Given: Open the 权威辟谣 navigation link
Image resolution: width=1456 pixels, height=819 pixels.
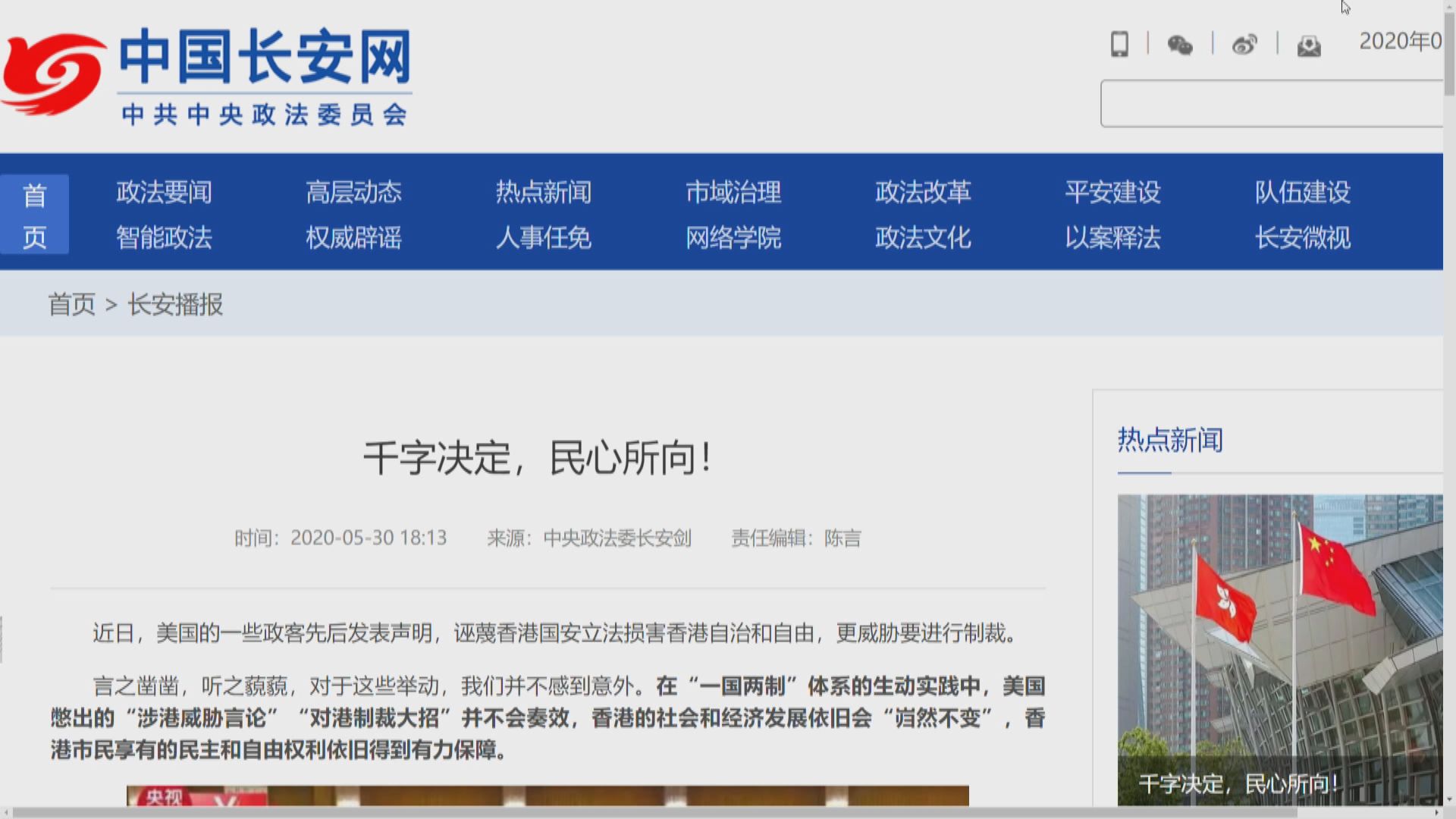Looking at the screenshot, I should tap(354, 239).
